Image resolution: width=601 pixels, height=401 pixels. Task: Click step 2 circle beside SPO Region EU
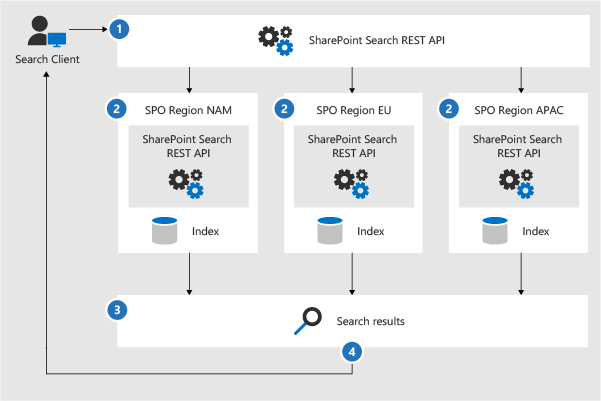tap(286, 107)
